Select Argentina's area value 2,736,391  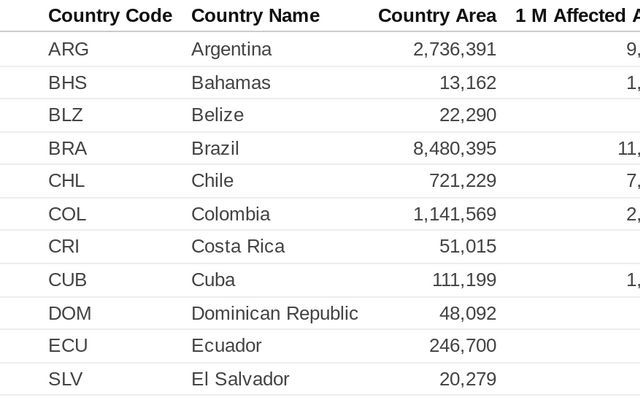455,49
